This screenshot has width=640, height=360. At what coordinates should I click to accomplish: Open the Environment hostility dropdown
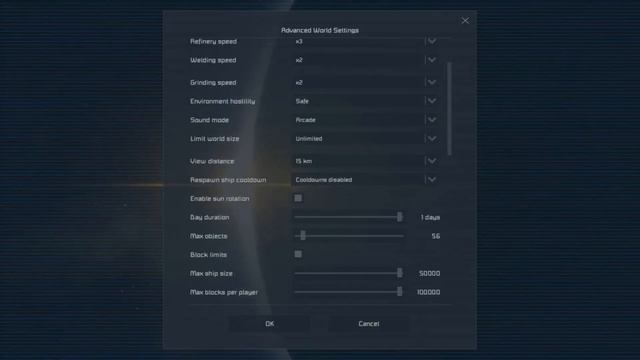(366, 101)
